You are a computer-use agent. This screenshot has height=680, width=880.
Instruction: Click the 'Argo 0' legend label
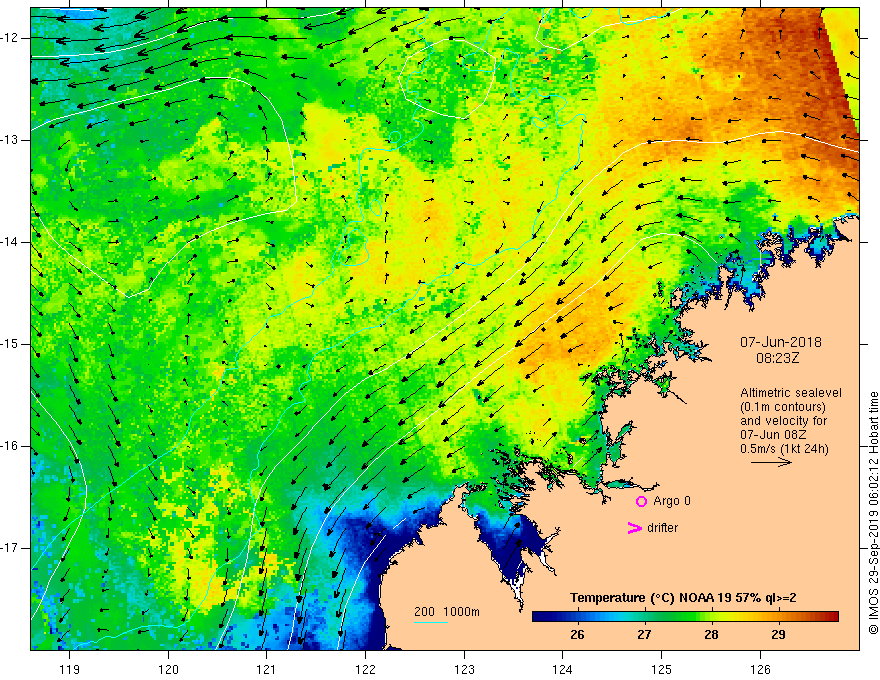click(672, 501)
